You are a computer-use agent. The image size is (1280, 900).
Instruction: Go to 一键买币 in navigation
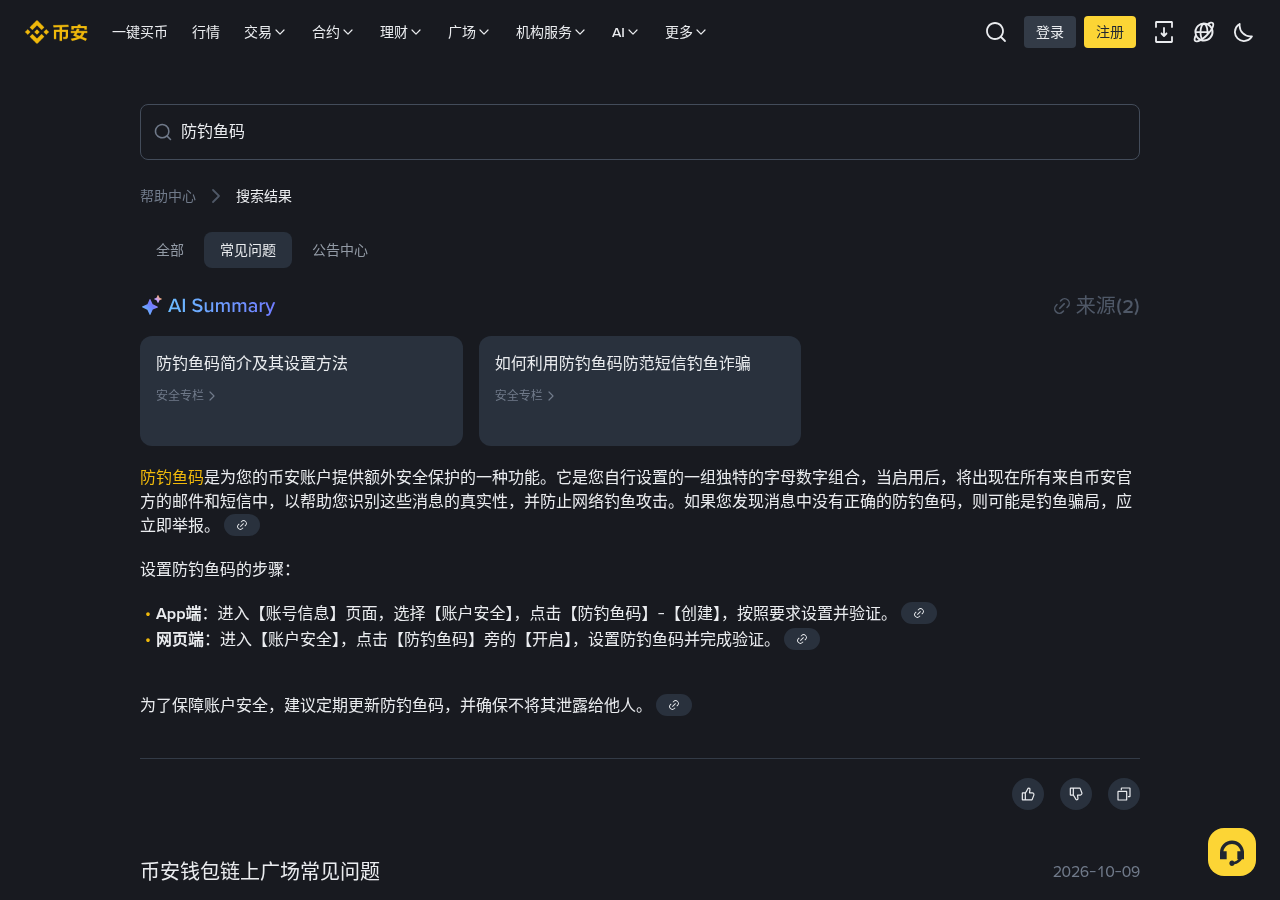pyautogui.click(x=140, y=32)
